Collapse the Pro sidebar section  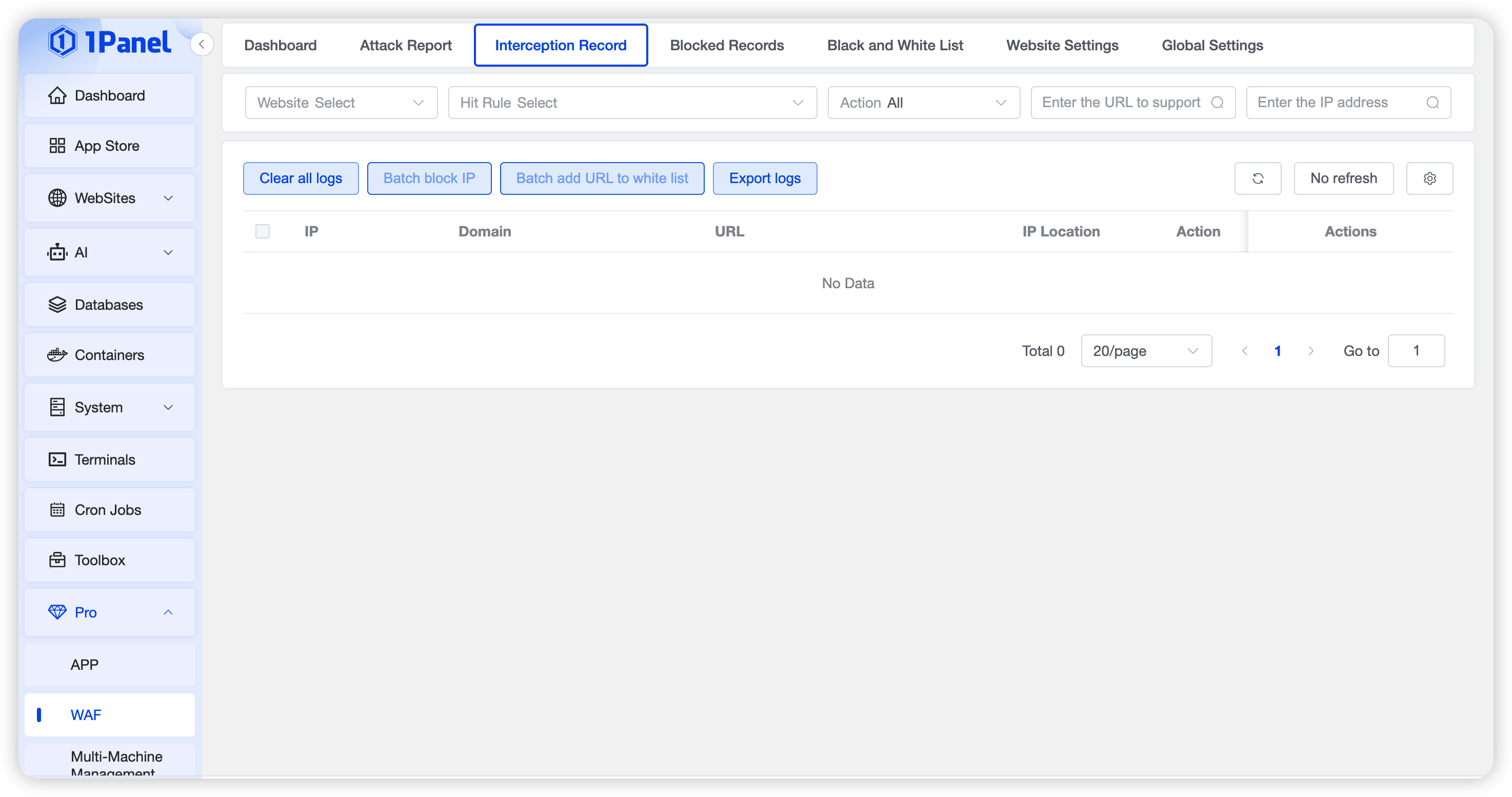[x=168, y=612]
